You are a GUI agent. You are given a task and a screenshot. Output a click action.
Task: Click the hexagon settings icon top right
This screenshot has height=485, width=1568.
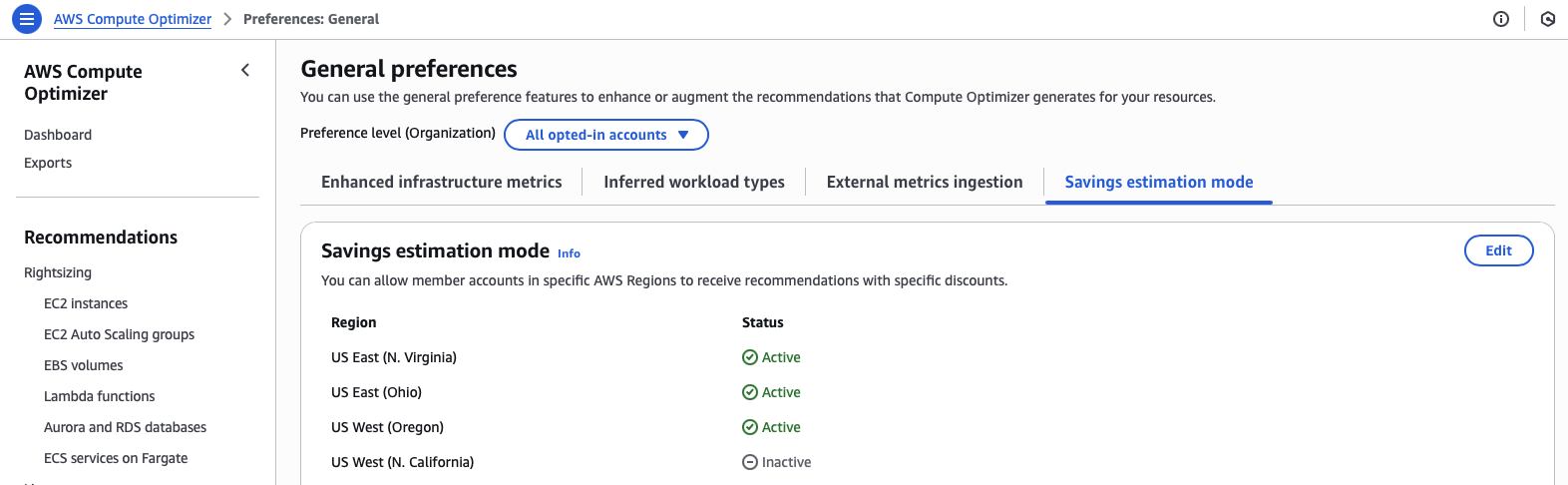[1547, 19]
